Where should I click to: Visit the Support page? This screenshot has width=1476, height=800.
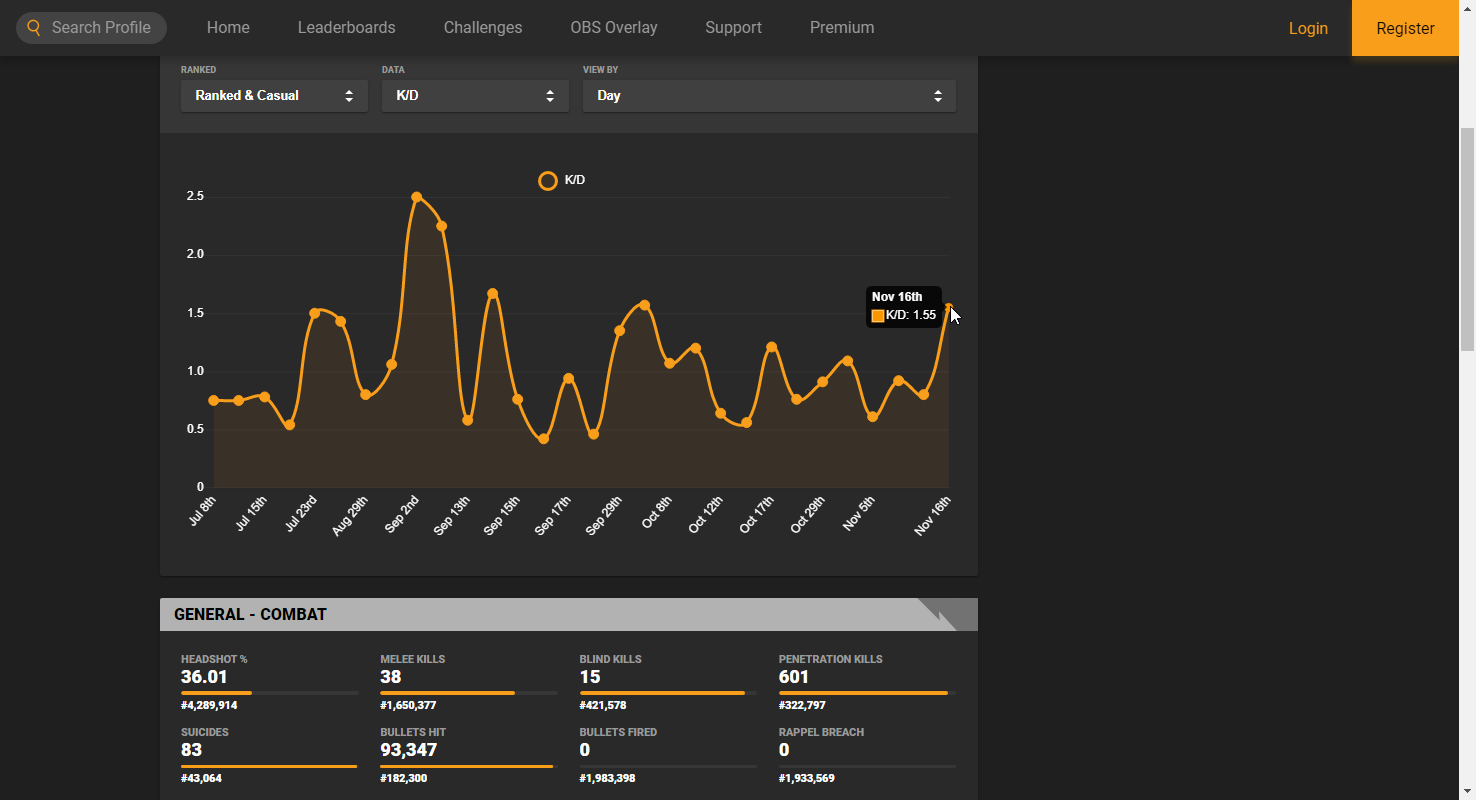tap(733, 28)
